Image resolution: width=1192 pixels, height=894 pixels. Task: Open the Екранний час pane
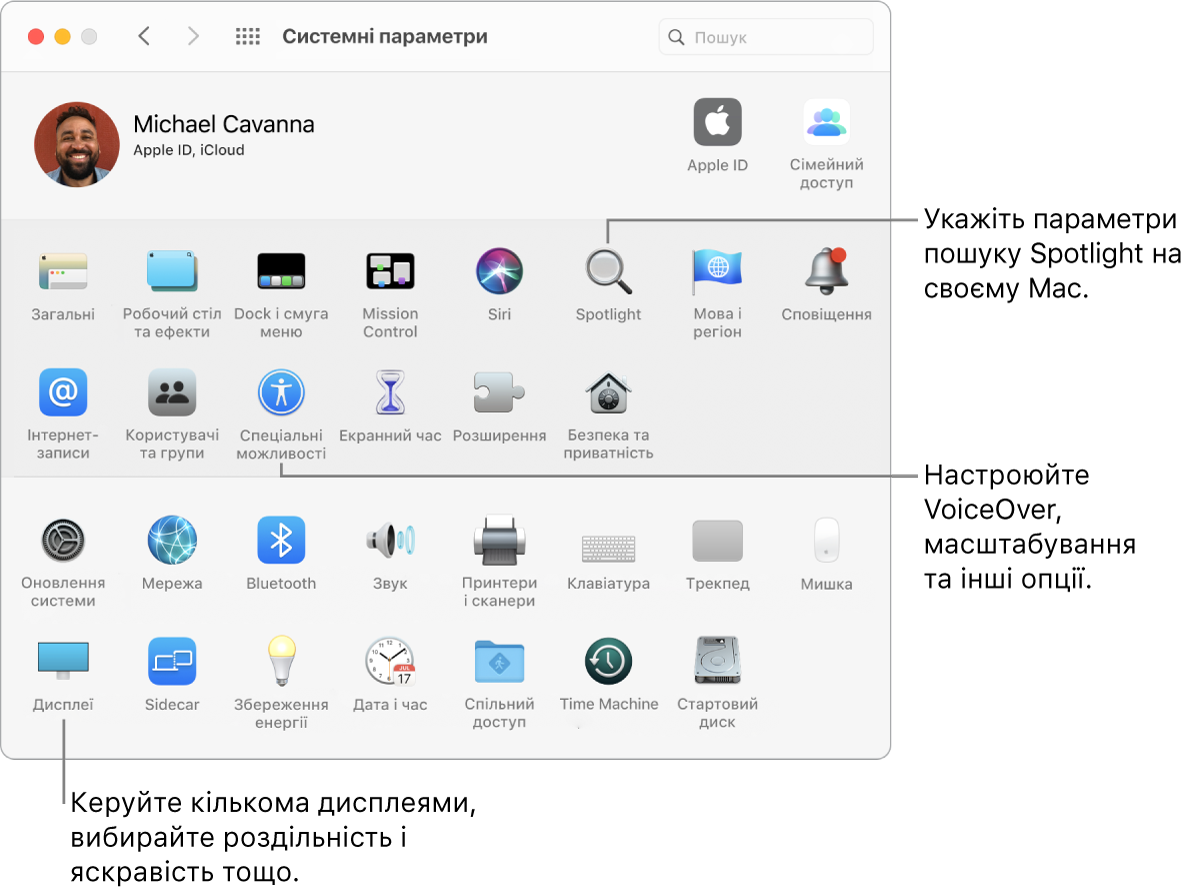(x=390, y=393)
